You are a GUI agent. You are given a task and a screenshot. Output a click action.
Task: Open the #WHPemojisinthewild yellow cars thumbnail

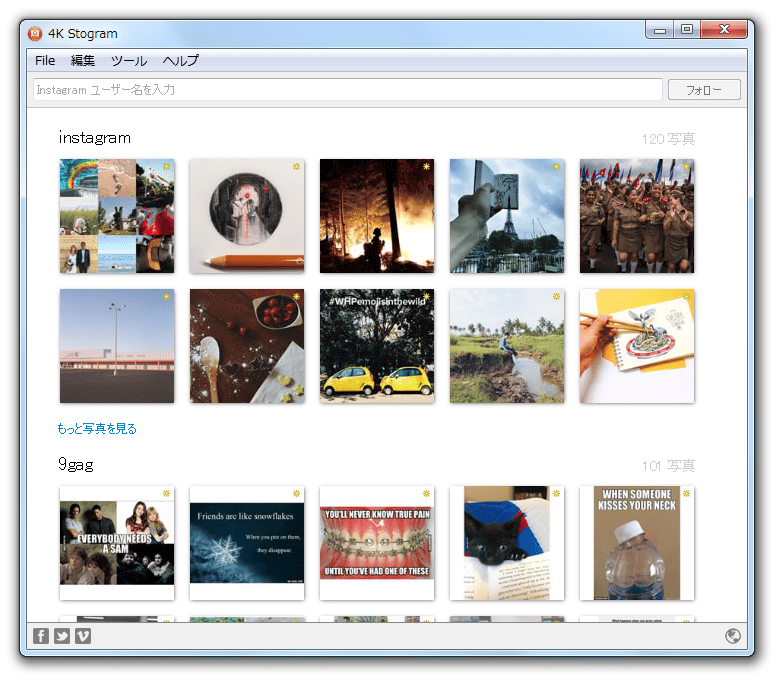(x=377, y=346)
